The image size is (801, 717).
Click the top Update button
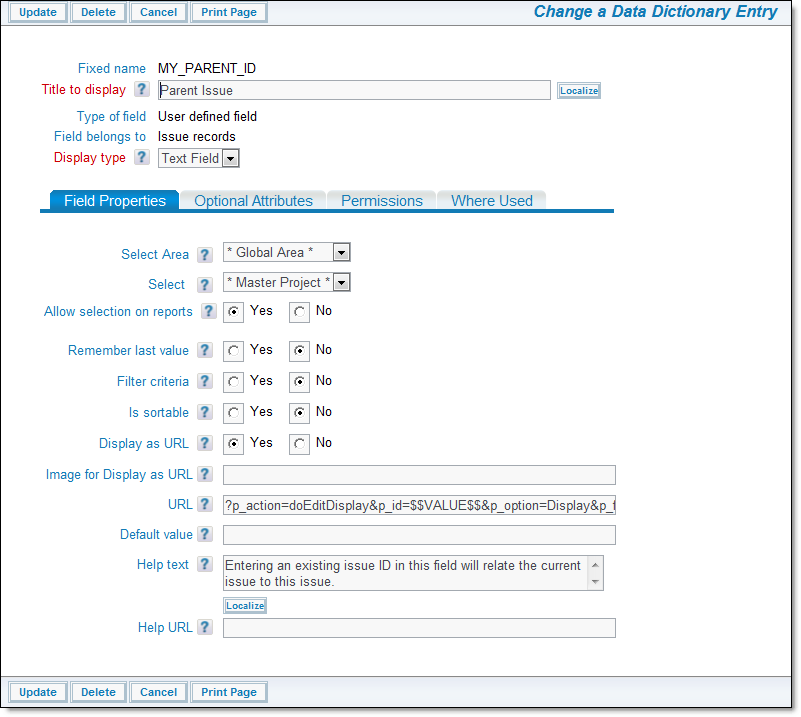click(x=38, y=13)
